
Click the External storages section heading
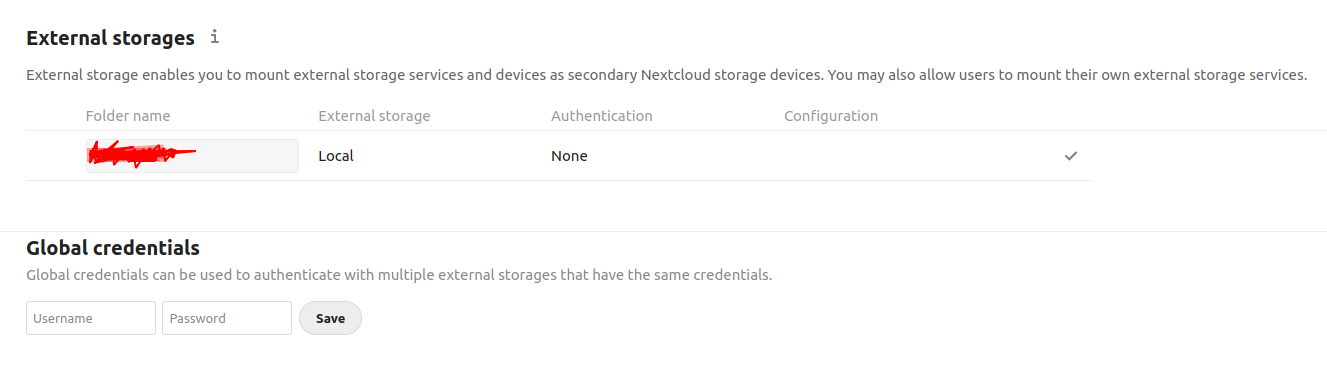tap(110, 38)
